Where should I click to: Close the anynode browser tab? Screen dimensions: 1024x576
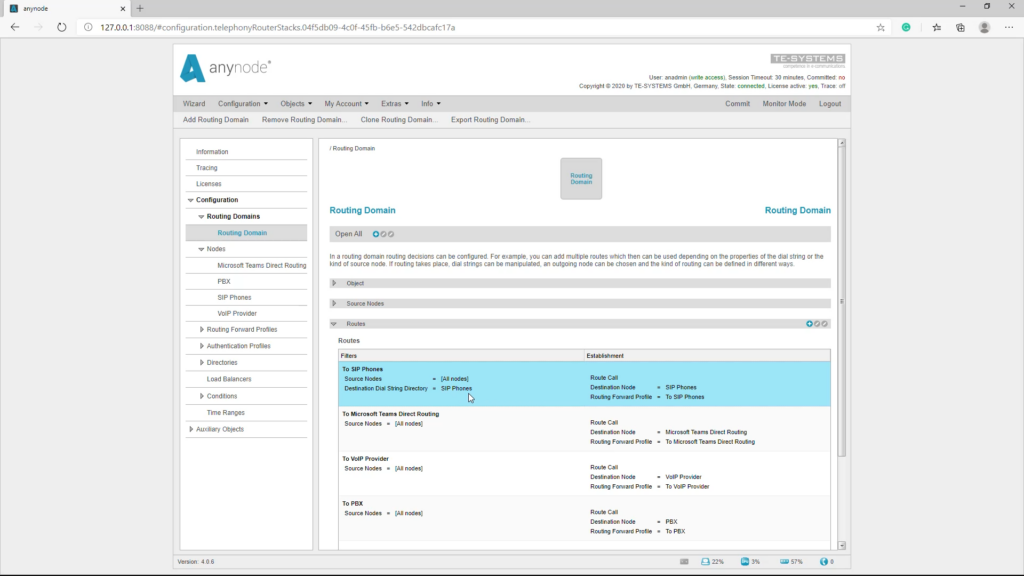[122, 8]
